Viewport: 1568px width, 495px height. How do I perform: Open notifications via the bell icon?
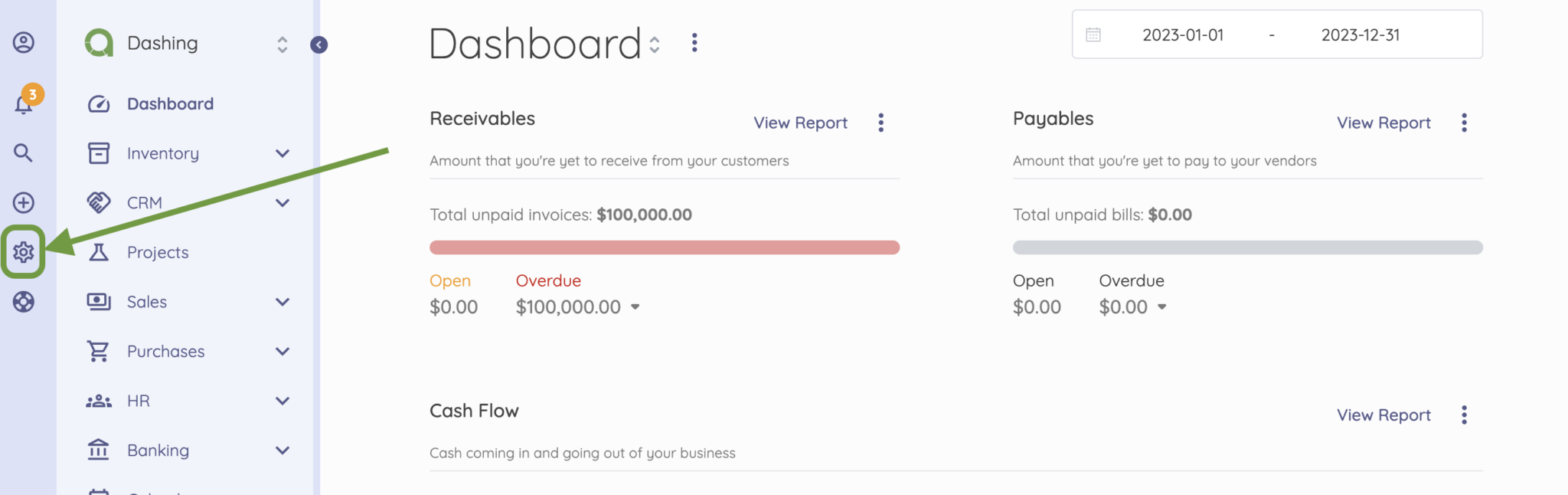click(x=24, y=103)
